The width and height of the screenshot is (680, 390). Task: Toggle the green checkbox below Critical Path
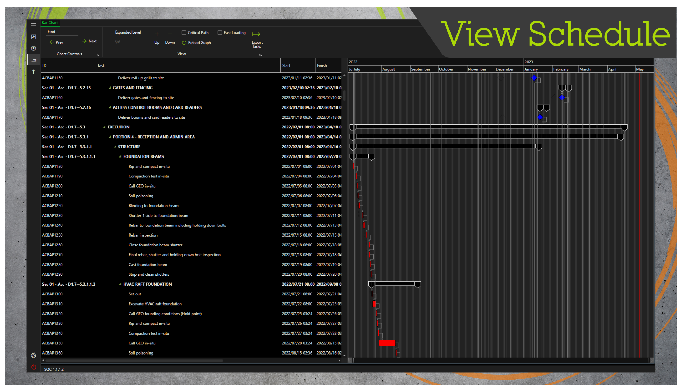(184, 43)
